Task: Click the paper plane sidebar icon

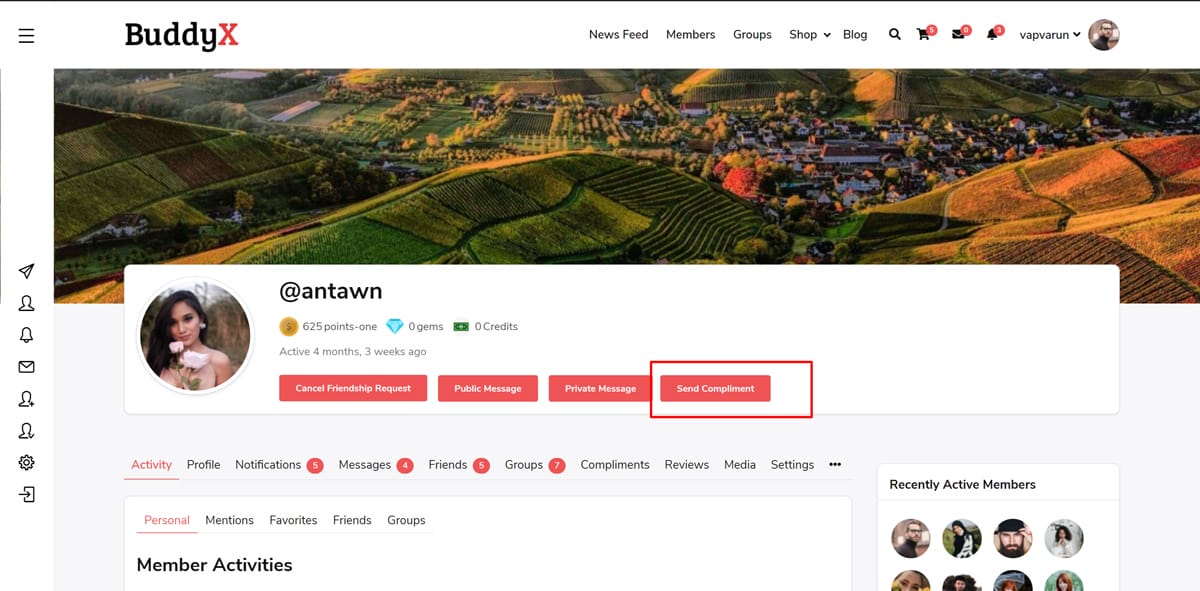Action: pyautogui.click(x=27, y=271)
